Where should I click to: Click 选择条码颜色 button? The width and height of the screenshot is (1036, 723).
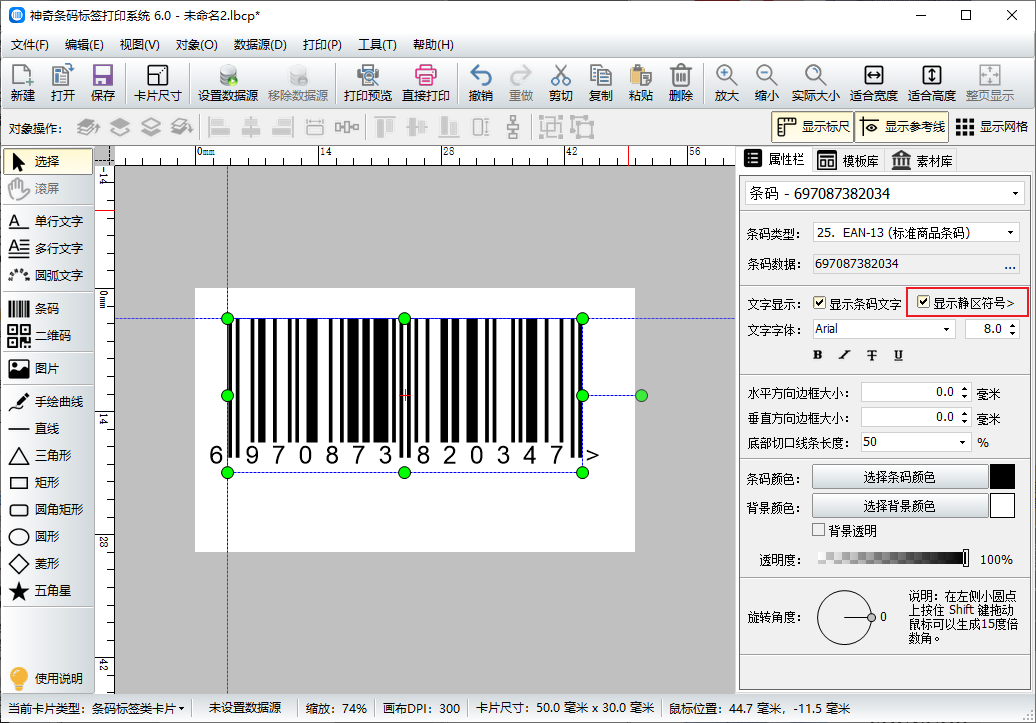[x=899, y=477]
